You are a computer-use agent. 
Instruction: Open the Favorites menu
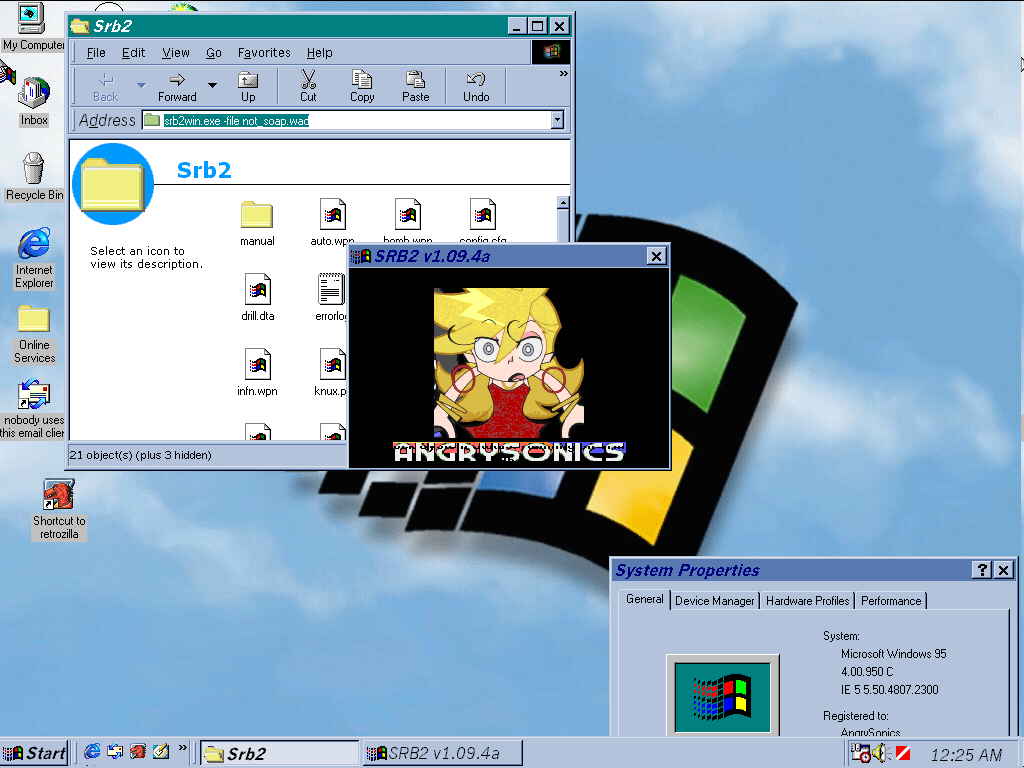[x=264, y=53]
